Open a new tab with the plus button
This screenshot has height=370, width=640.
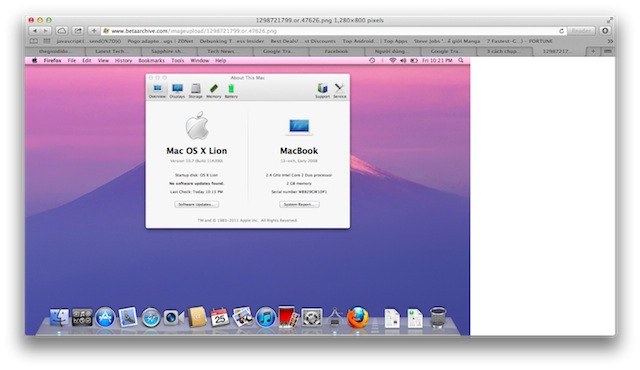tap(593, 51)
